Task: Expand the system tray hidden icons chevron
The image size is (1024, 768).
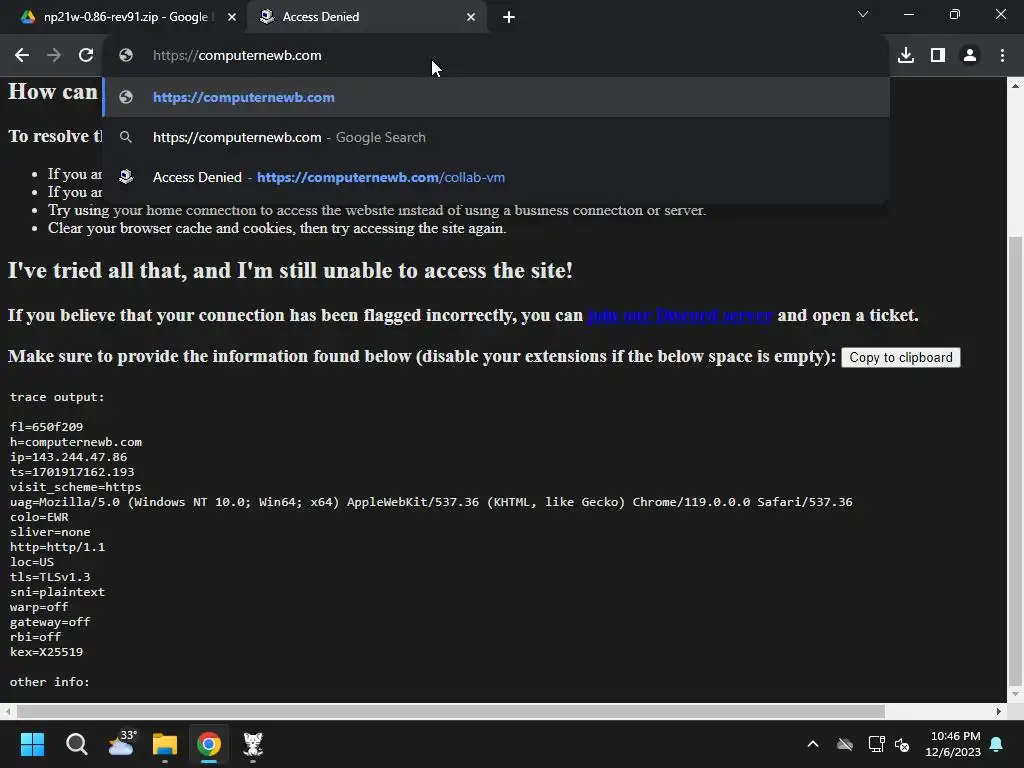Action: (813, 744)
